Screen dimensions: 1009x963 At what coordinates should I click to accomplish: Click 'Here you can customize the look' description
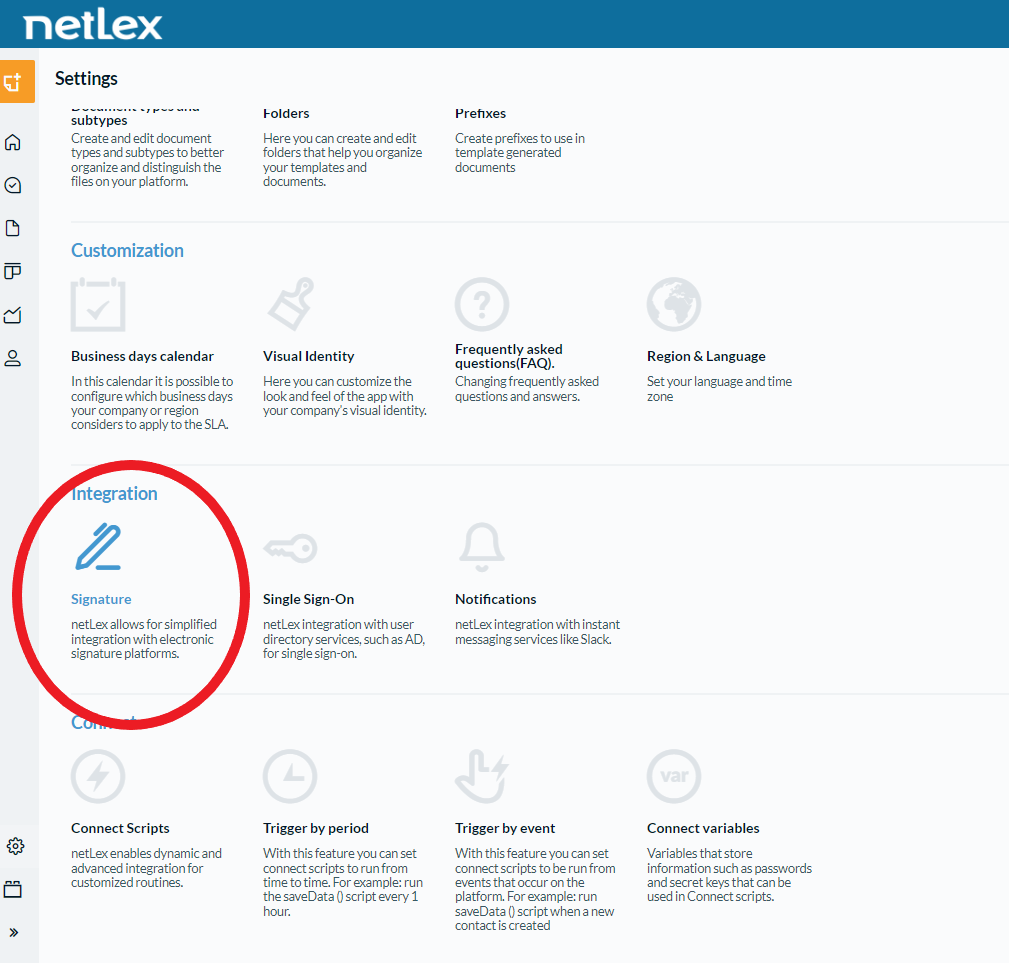click(344, 396)
